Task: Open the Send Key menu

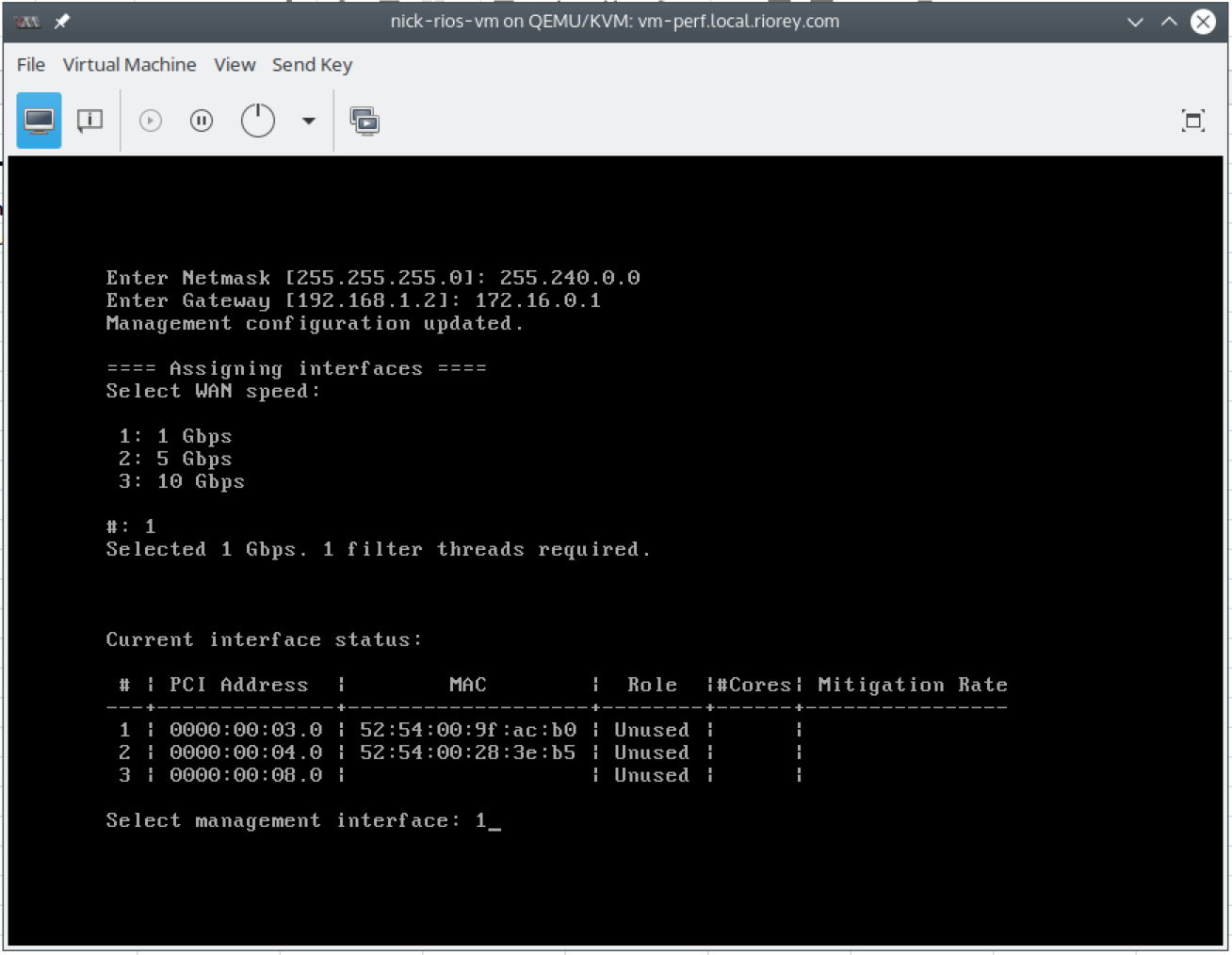Action: (x=312, y=65)
